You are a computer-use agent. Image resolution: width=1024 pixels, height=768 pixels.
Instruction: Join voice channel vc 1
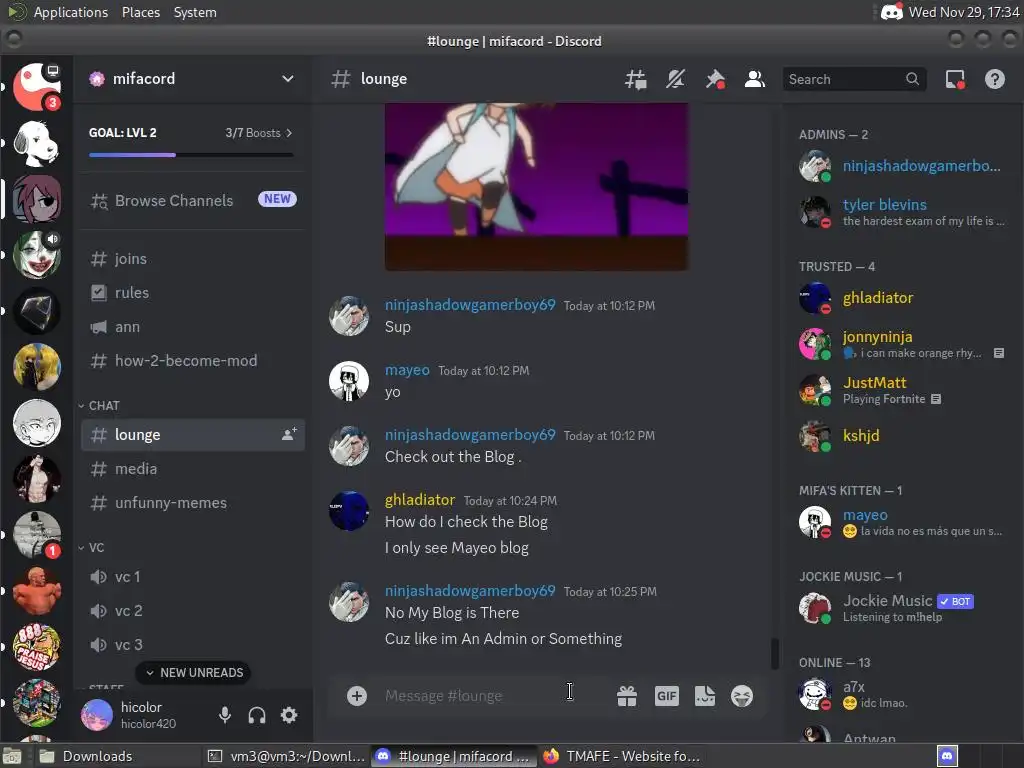pyautogui.click(x=193, y=577)
